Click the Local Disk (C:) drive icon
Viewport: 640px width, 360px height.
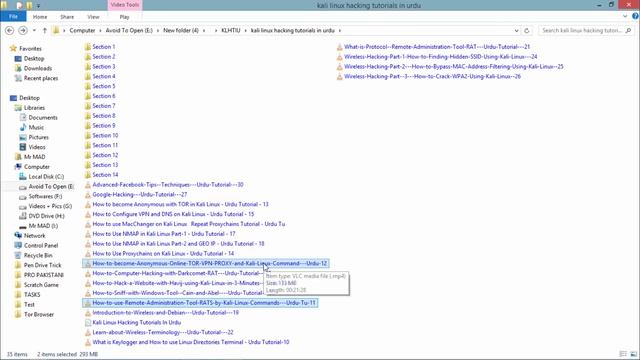(23, 177)
